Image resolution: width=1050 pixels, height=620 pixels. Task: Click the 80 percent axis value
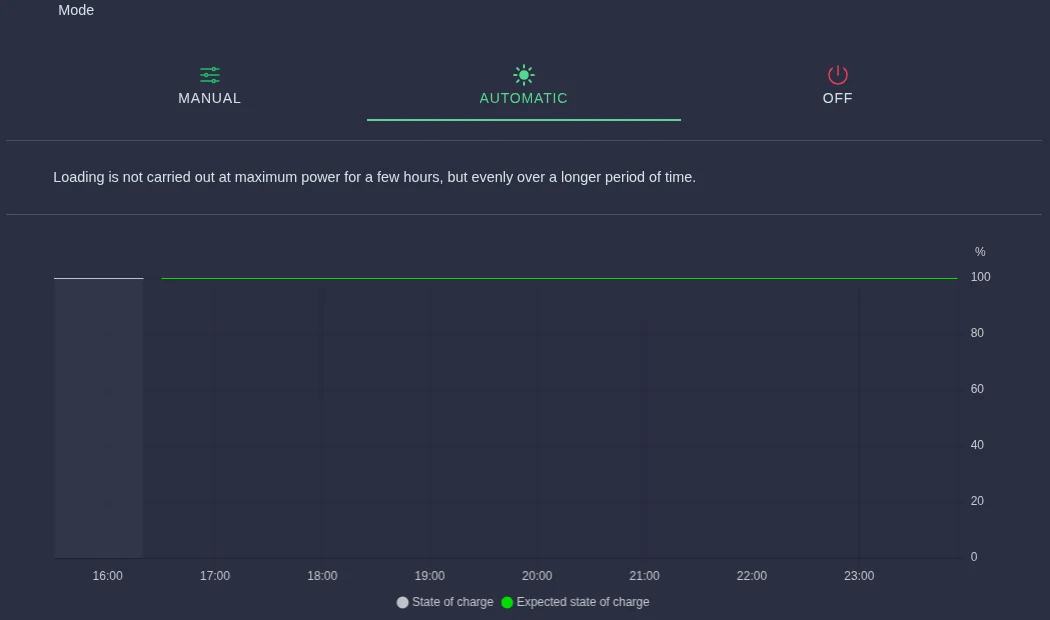point(977,333)
